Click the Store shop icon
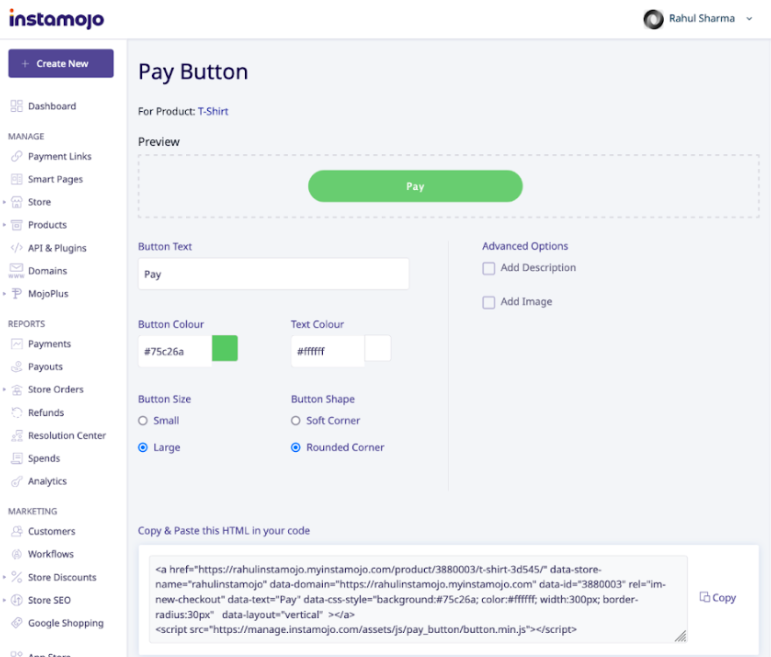Image resolution: width=771 pixels, height=657 pixels. 17,202
